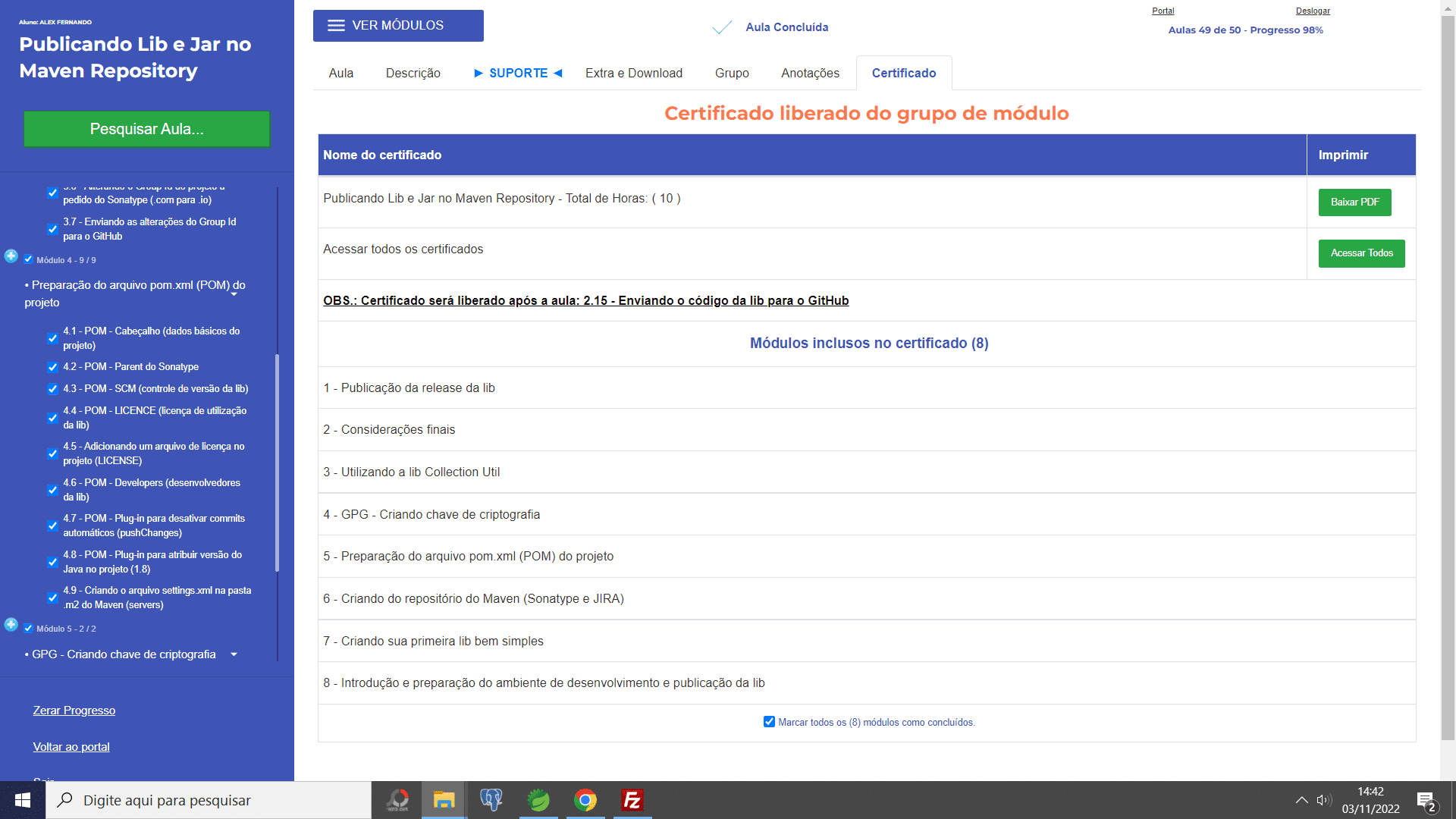The image size is (1456, 819).
Task: Open Google Chrome from the taskbar
Action: pos(585,800)
